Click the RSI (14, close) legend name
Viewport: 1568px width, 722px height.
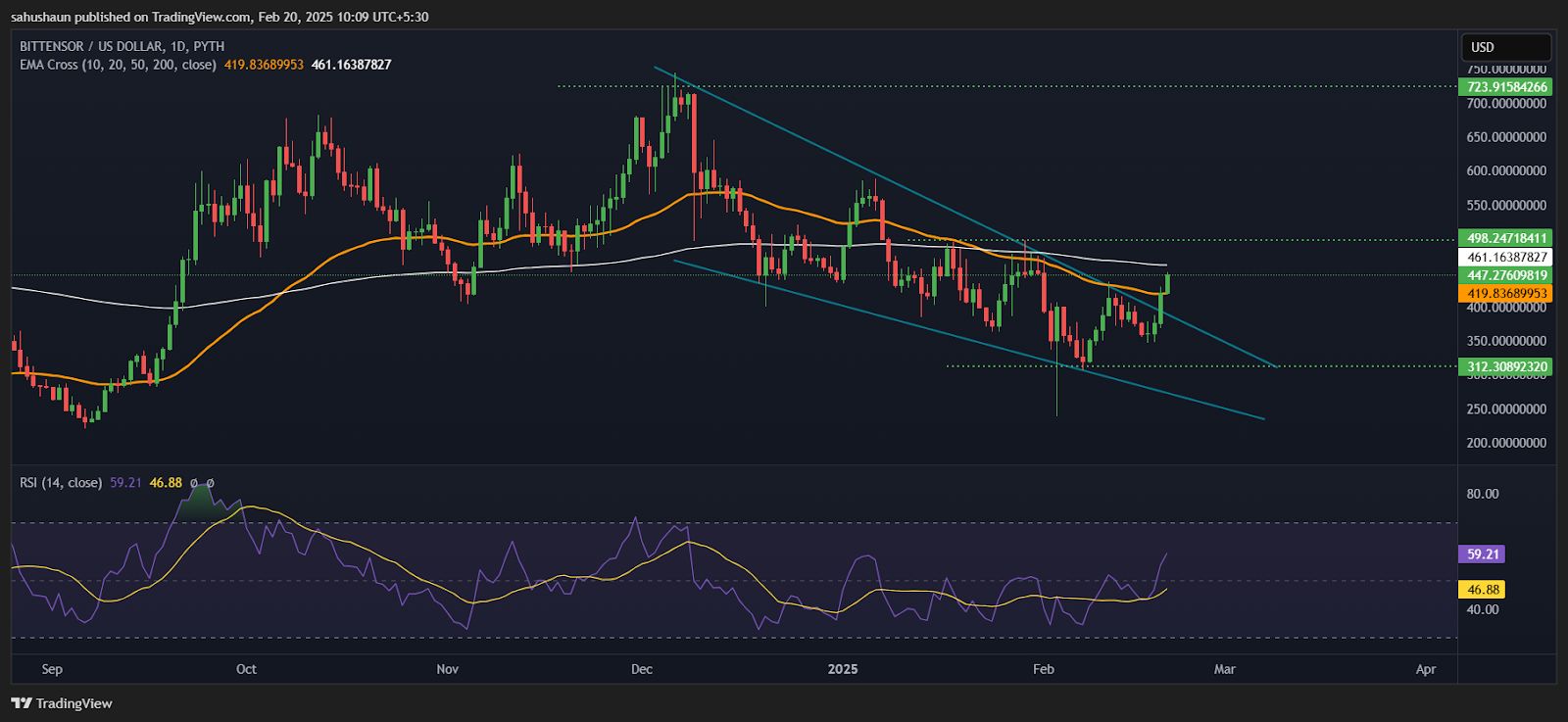tap(61, 483)
